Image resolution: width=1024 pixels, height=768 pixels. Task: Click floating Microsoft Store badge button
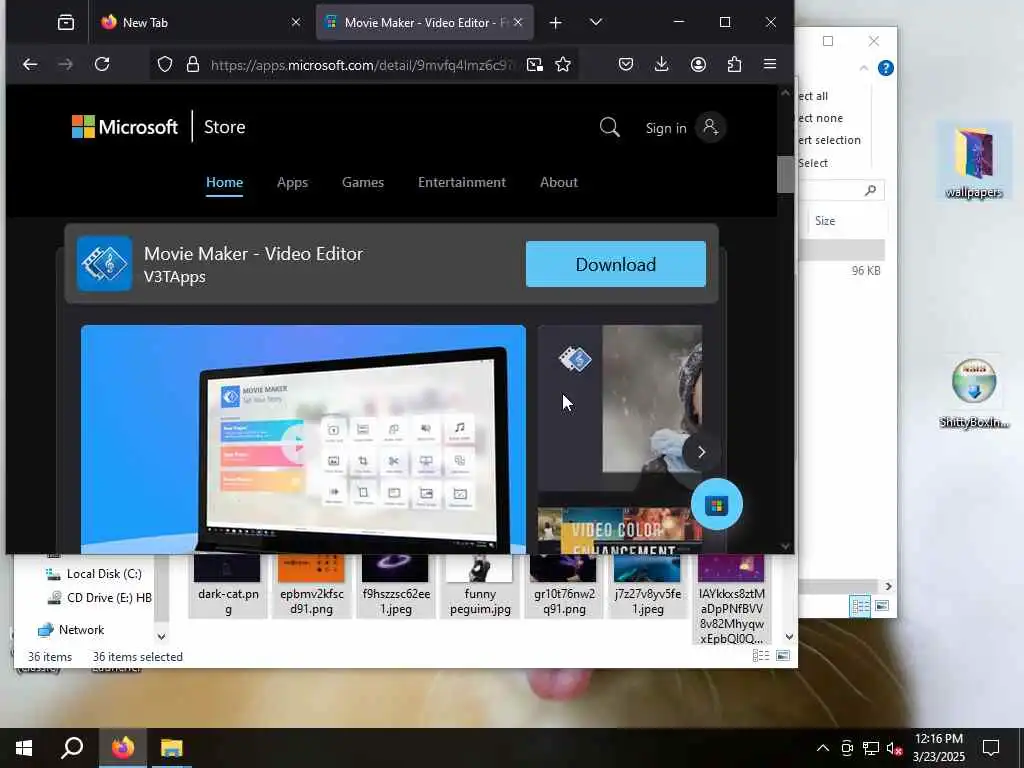(716, 505)
